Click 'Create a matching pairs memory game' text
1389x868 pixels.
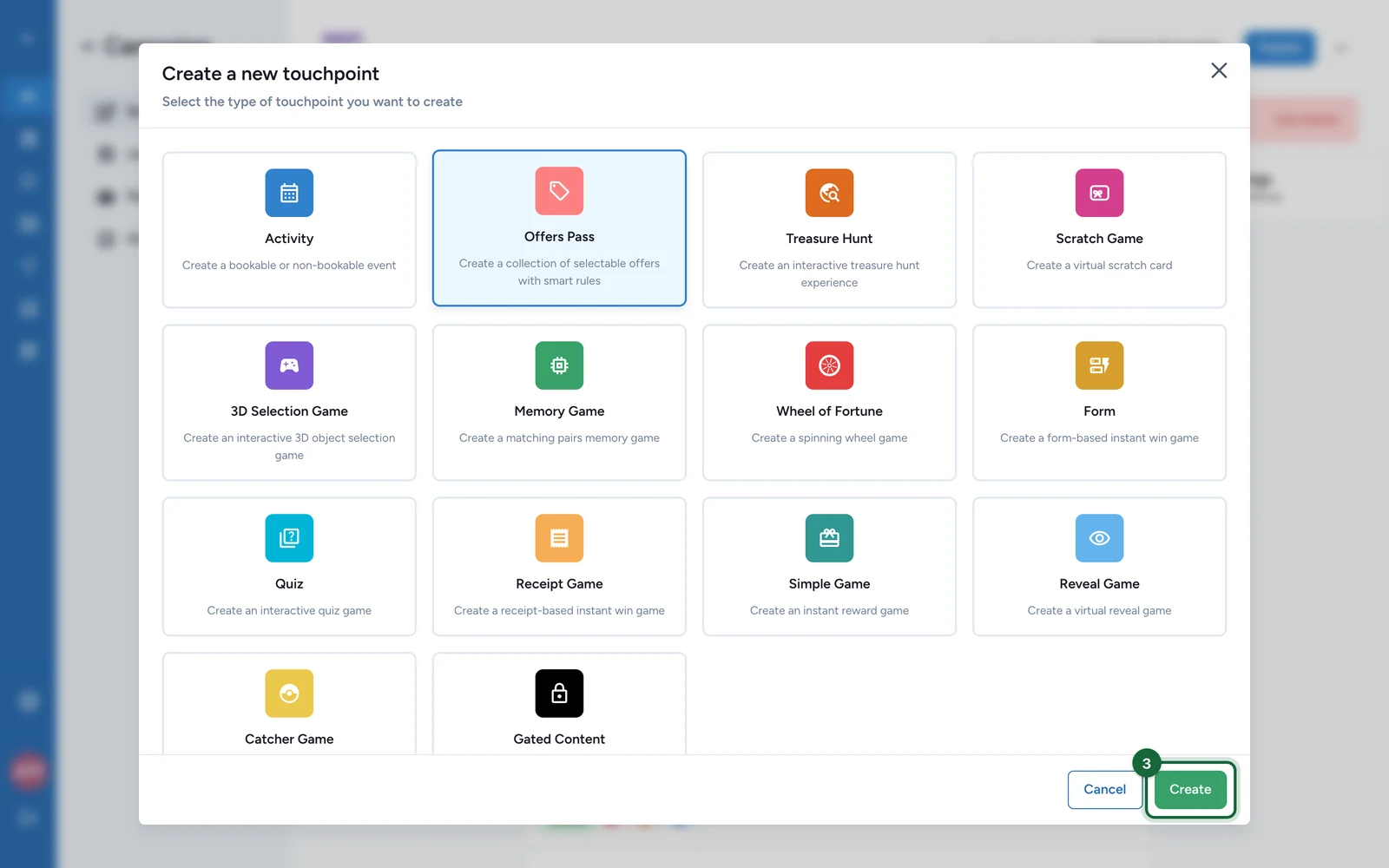(559, 438)
